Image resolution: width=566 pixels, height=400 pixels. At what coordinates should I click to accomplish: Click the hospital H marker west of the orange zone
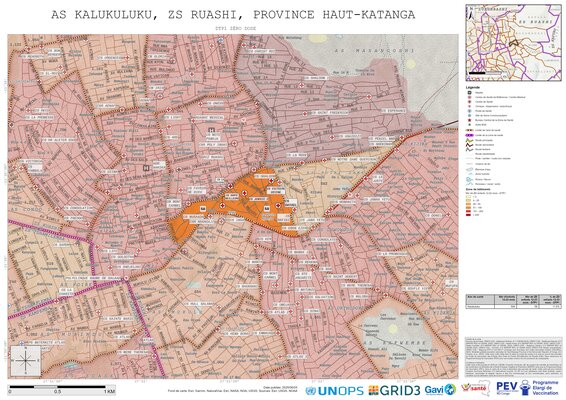(146, 168)
